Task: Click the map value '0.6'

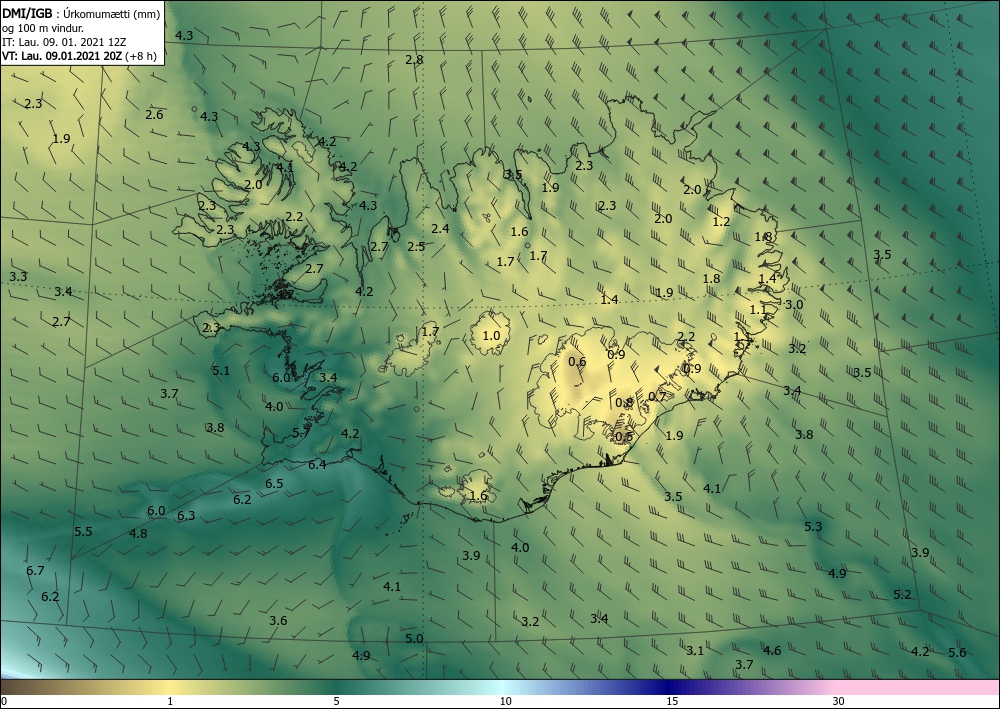Action: click(x=577, y=362)
